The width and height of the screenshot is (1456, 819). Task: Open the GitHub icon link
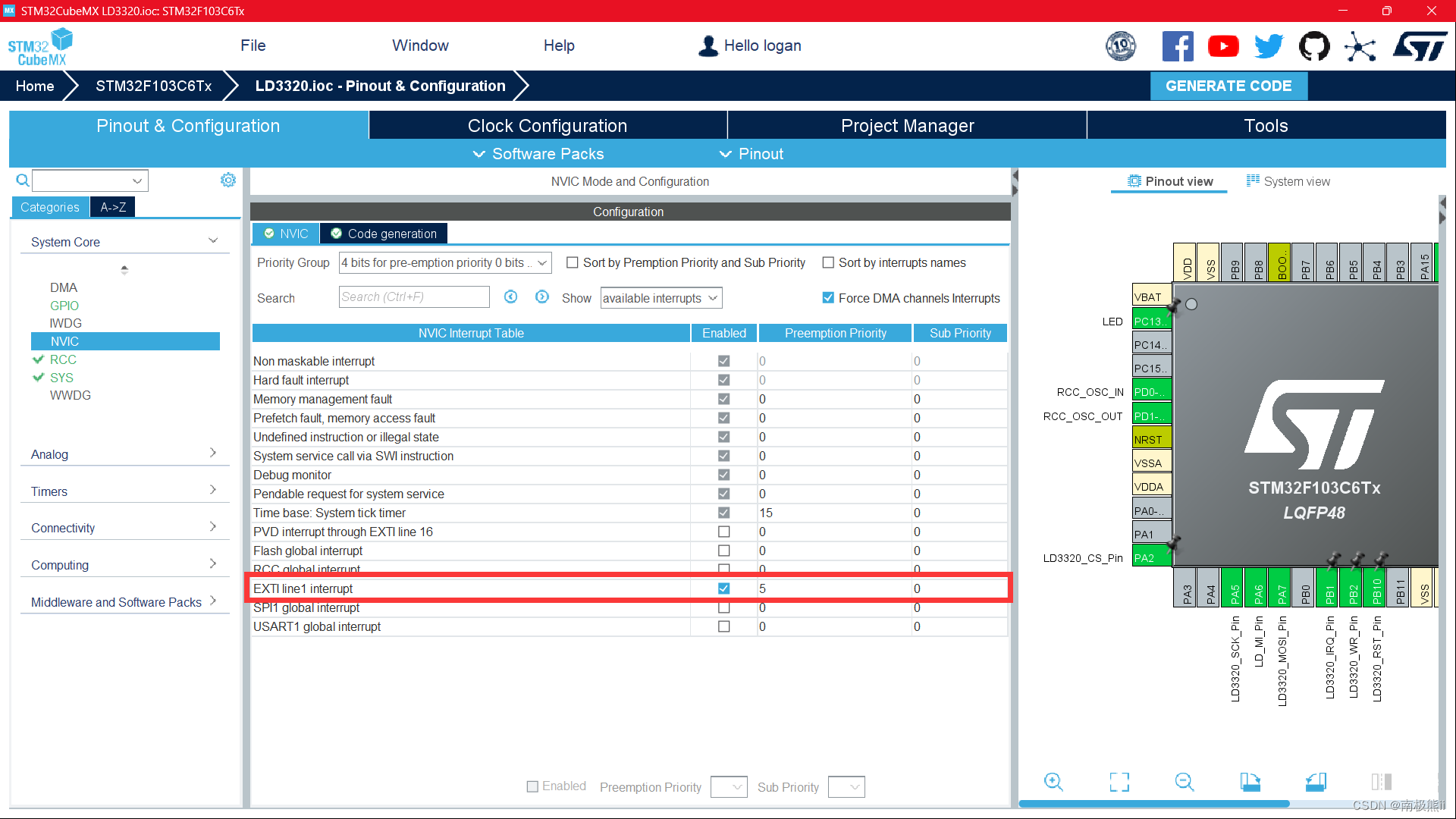point(1314,47)
